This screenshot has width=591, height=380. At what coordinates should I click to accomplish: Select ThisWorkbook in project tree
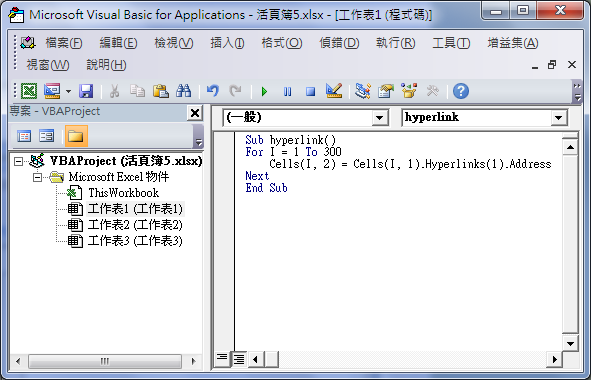tap(123, 193)
